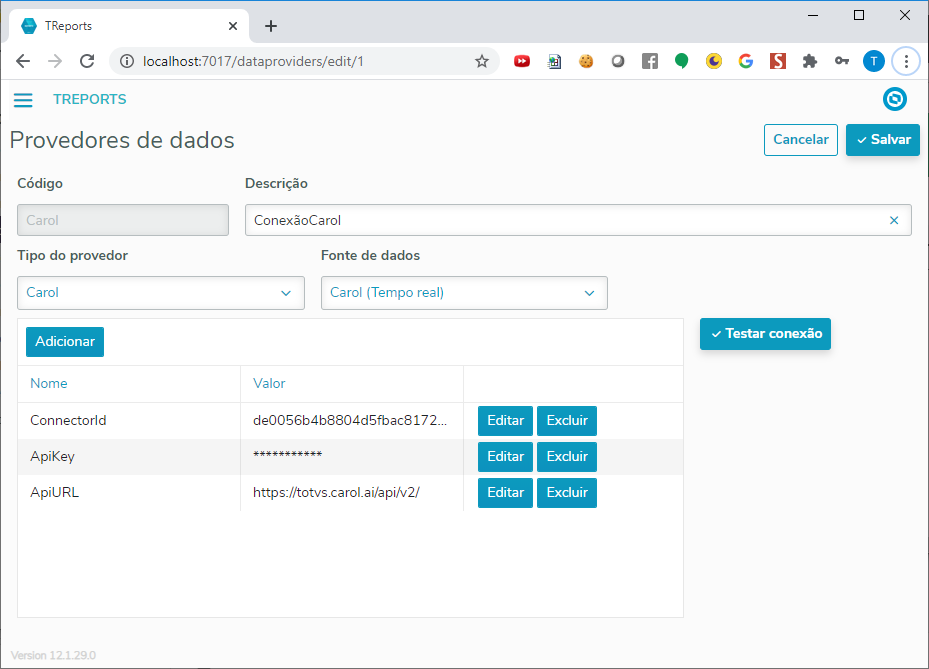Click the green chat bubble extension icon

click(682, 61)
